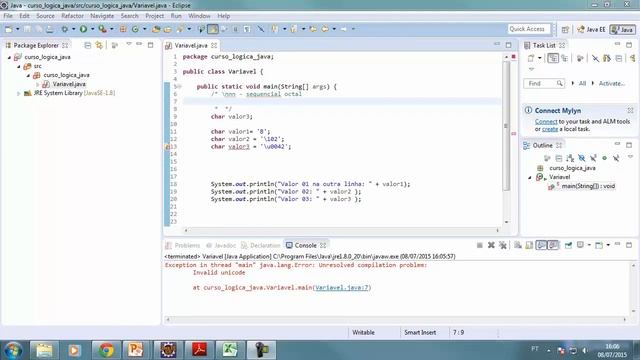Remove all terminated launches in Console

[503, 245]
